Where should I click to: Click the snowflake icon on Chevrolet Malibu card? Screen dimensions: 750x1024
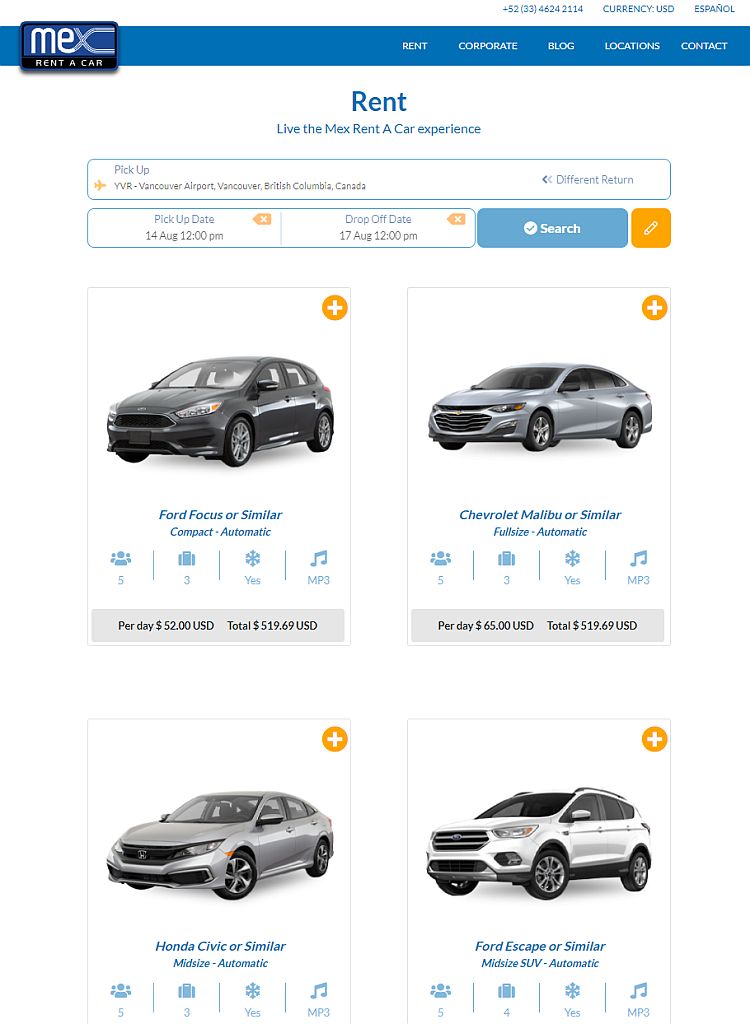pos(572,558)
